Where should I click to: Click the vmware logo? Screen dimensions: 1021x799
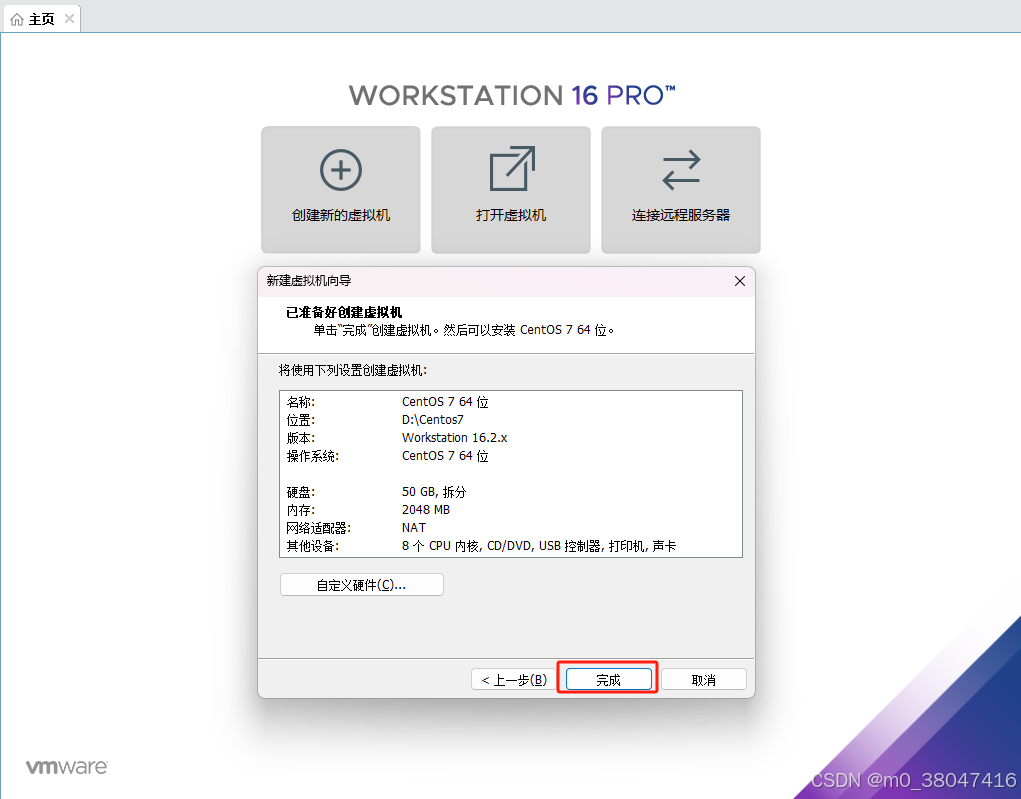pyautogui.click(x=66, y=766)
